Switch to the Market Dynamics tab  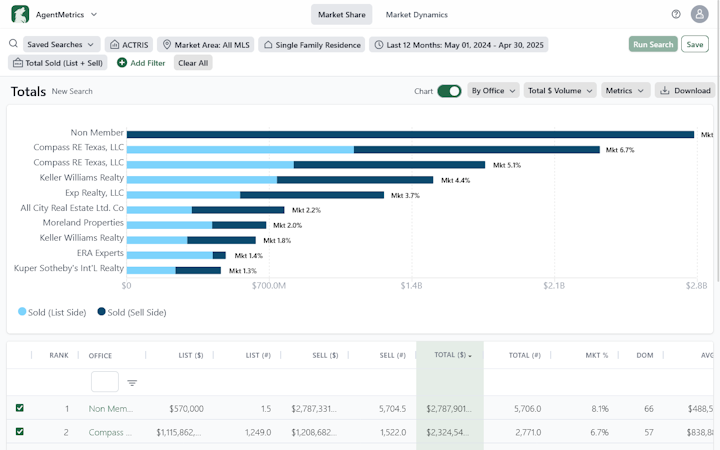(x=417, y=15)
